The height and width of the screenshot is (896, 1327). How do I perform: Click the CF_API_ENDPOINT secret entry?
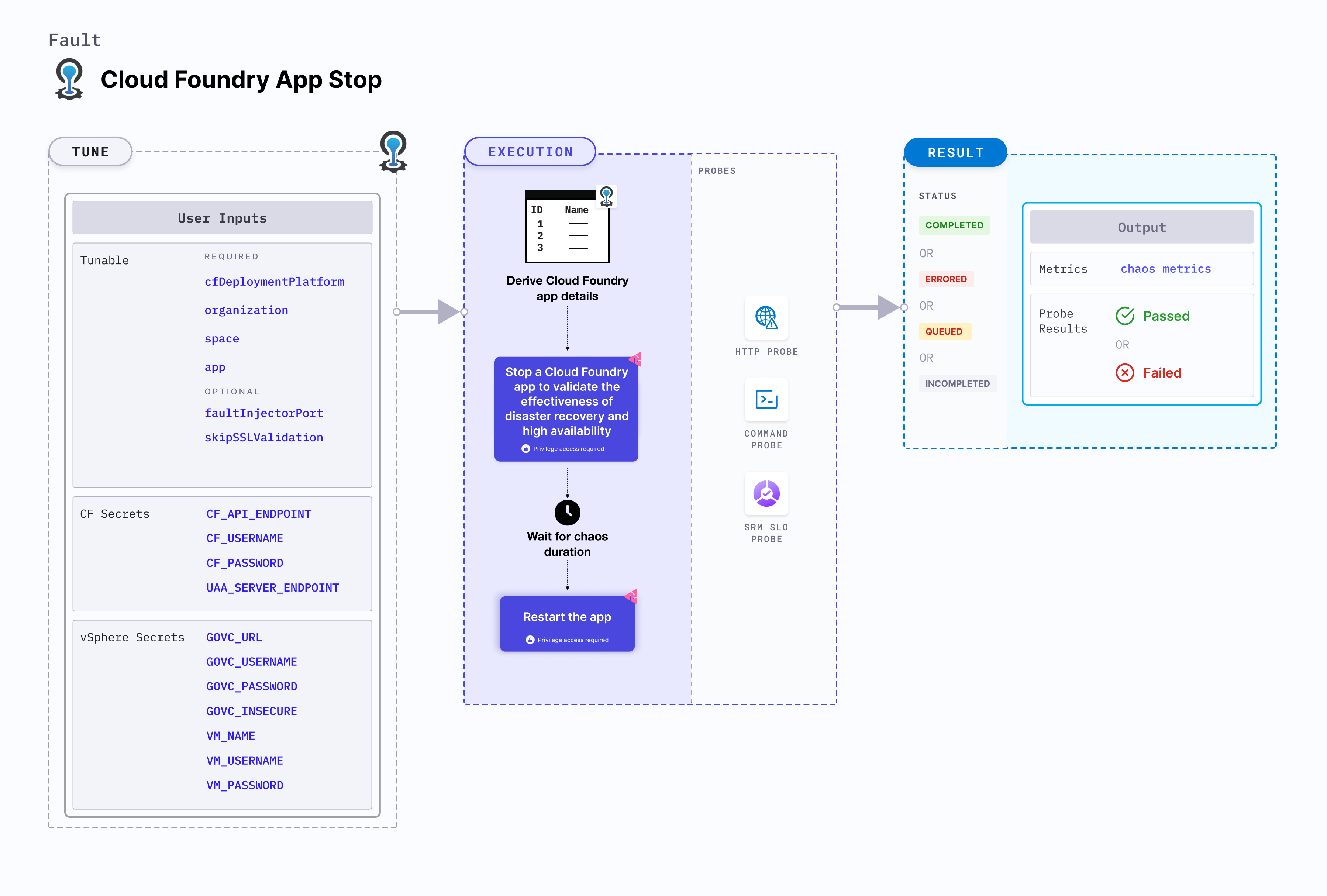tap(259, 514)
